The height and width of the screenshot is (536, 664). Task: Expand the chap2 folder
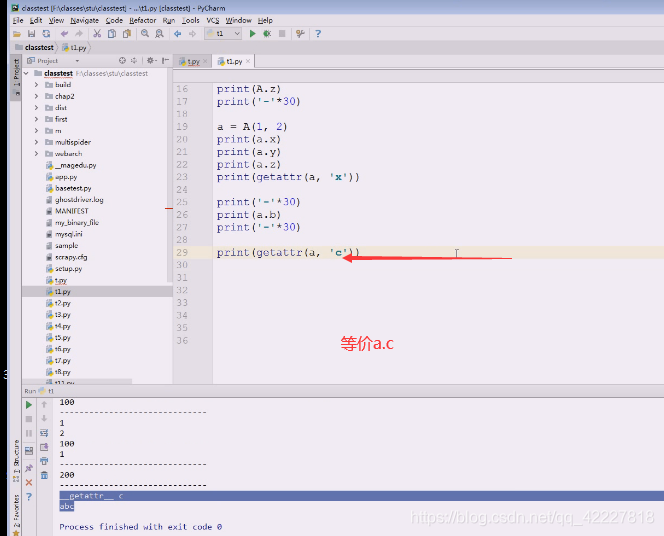(36, 97)
